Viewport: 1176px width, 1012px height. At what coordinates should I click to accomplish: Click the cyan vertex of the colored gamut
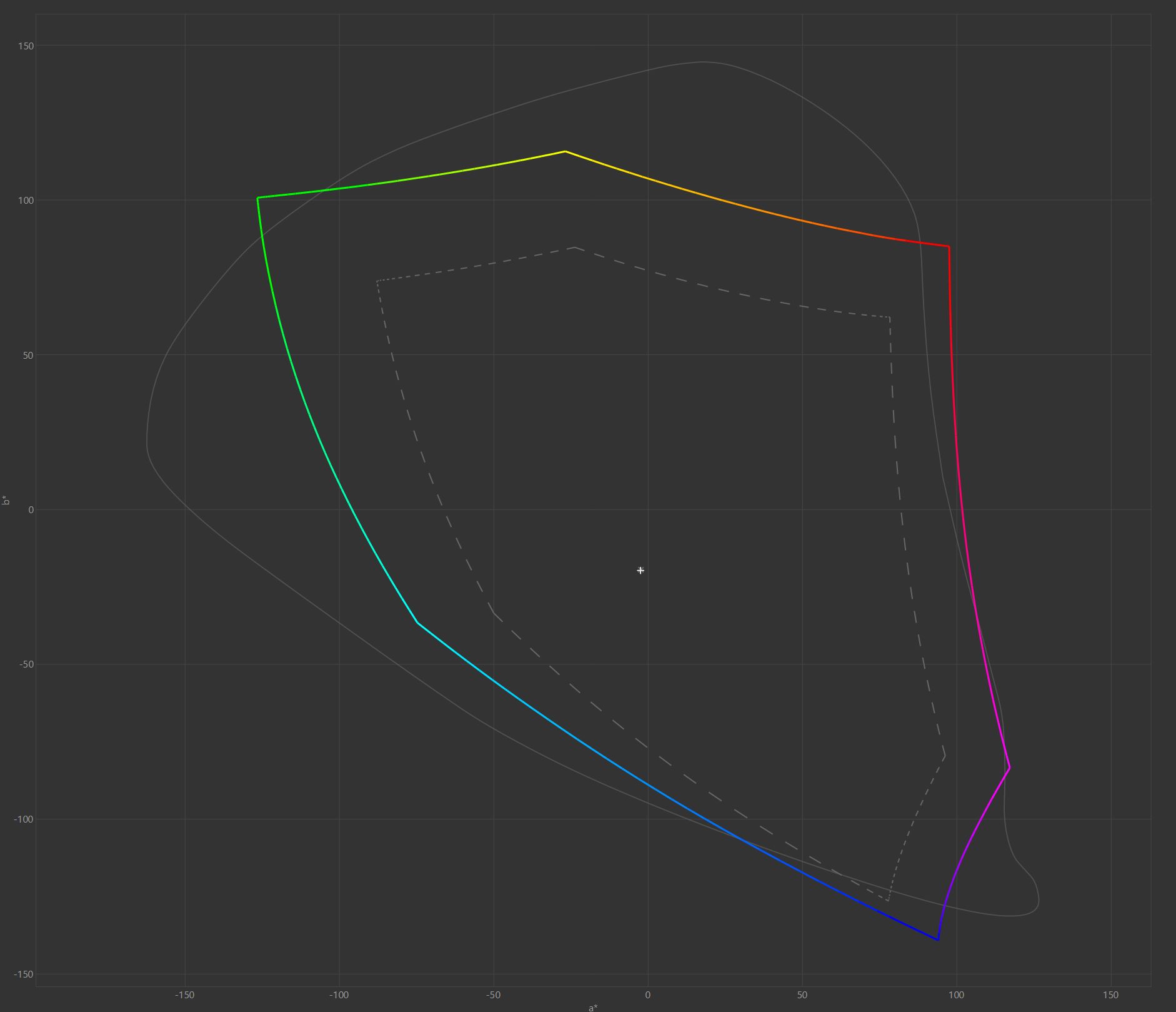point(418,623)
